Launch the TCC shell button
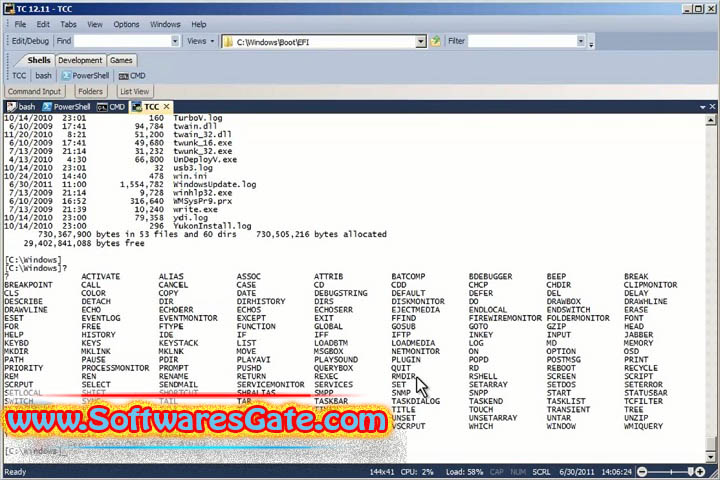The width and height of the screenshot is (720, 480). (19, 76)
